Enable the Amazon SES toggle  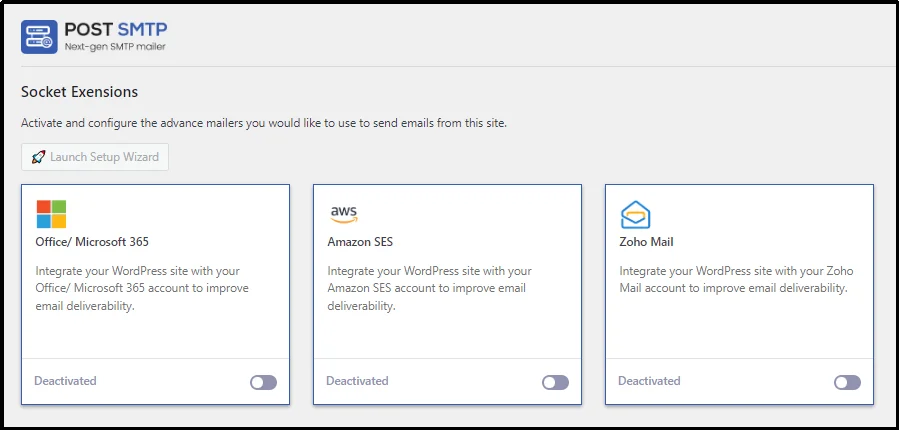[555, 382]
